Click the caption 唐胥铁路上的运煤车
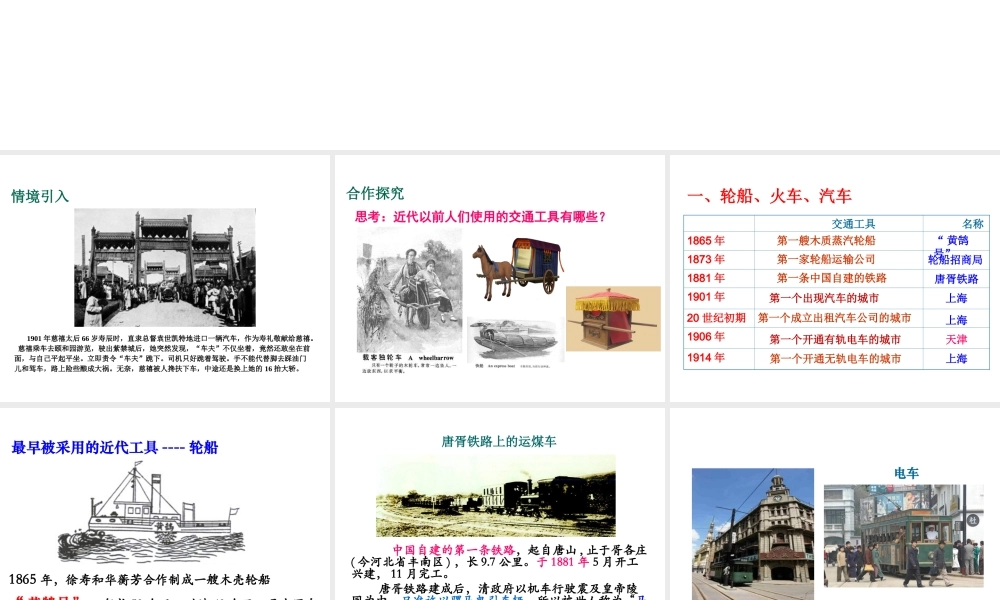The width and height of the screenshot is (1000, 600). pos(499,441)
